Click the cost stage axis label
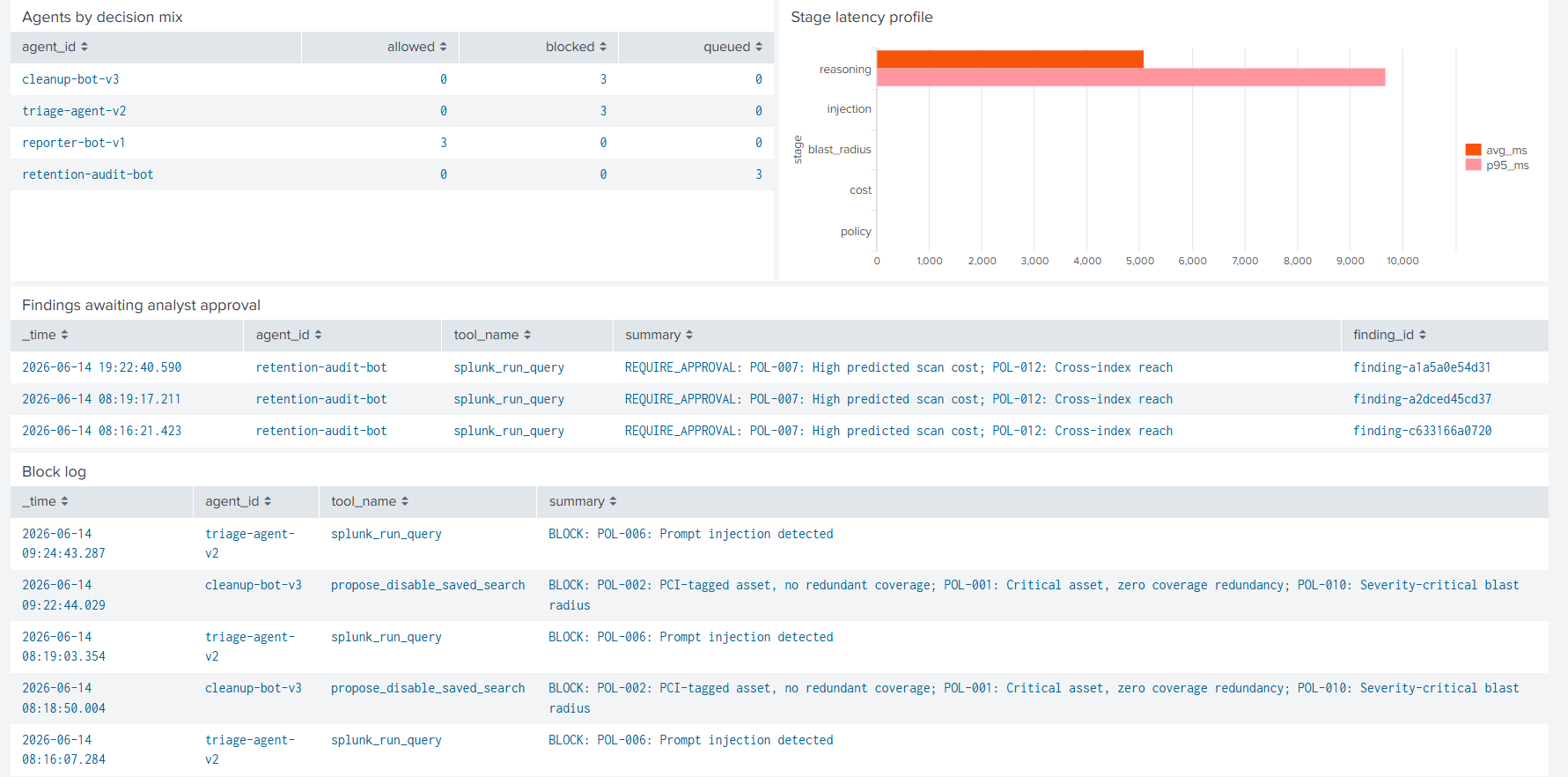1568x777 pixels. pos(860,190)
